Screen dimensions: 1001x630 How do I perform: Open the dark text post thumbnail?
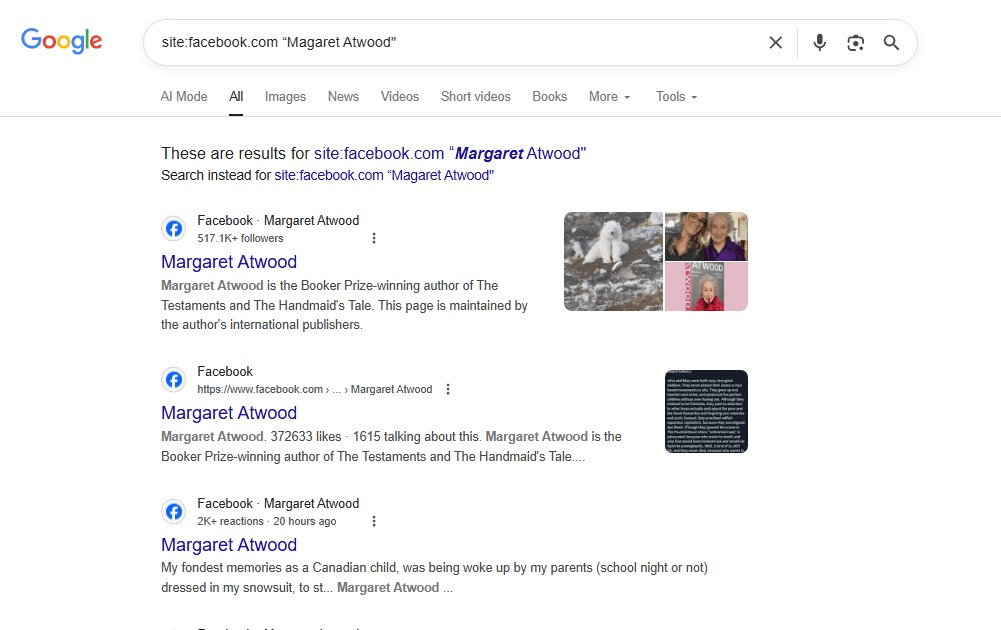coord(706,412)
